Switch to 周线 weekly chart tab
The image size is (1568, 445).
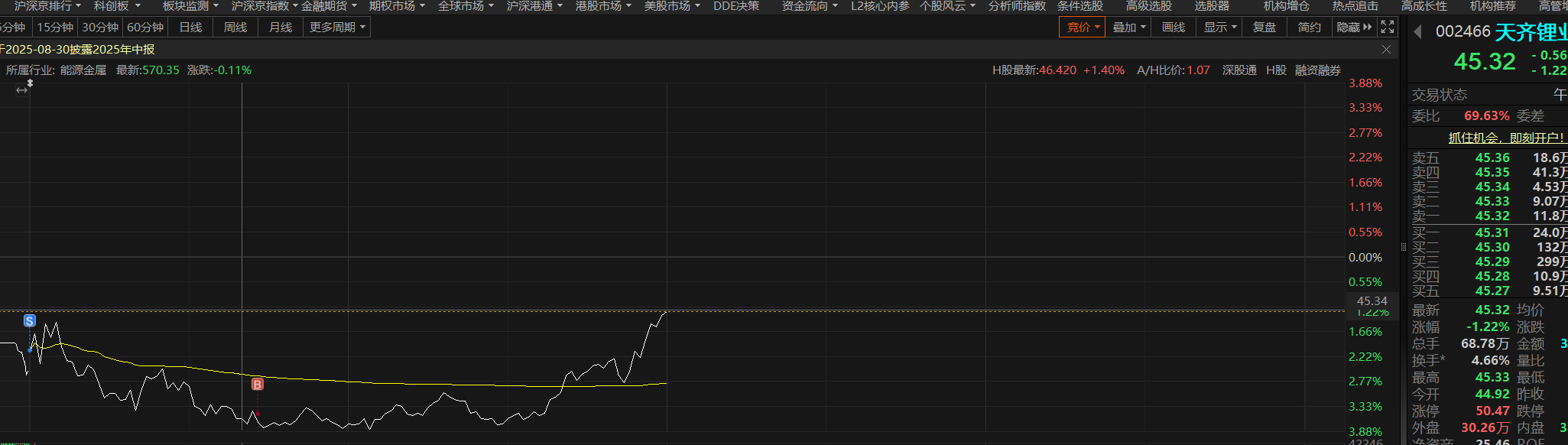(x=235, y=27)
